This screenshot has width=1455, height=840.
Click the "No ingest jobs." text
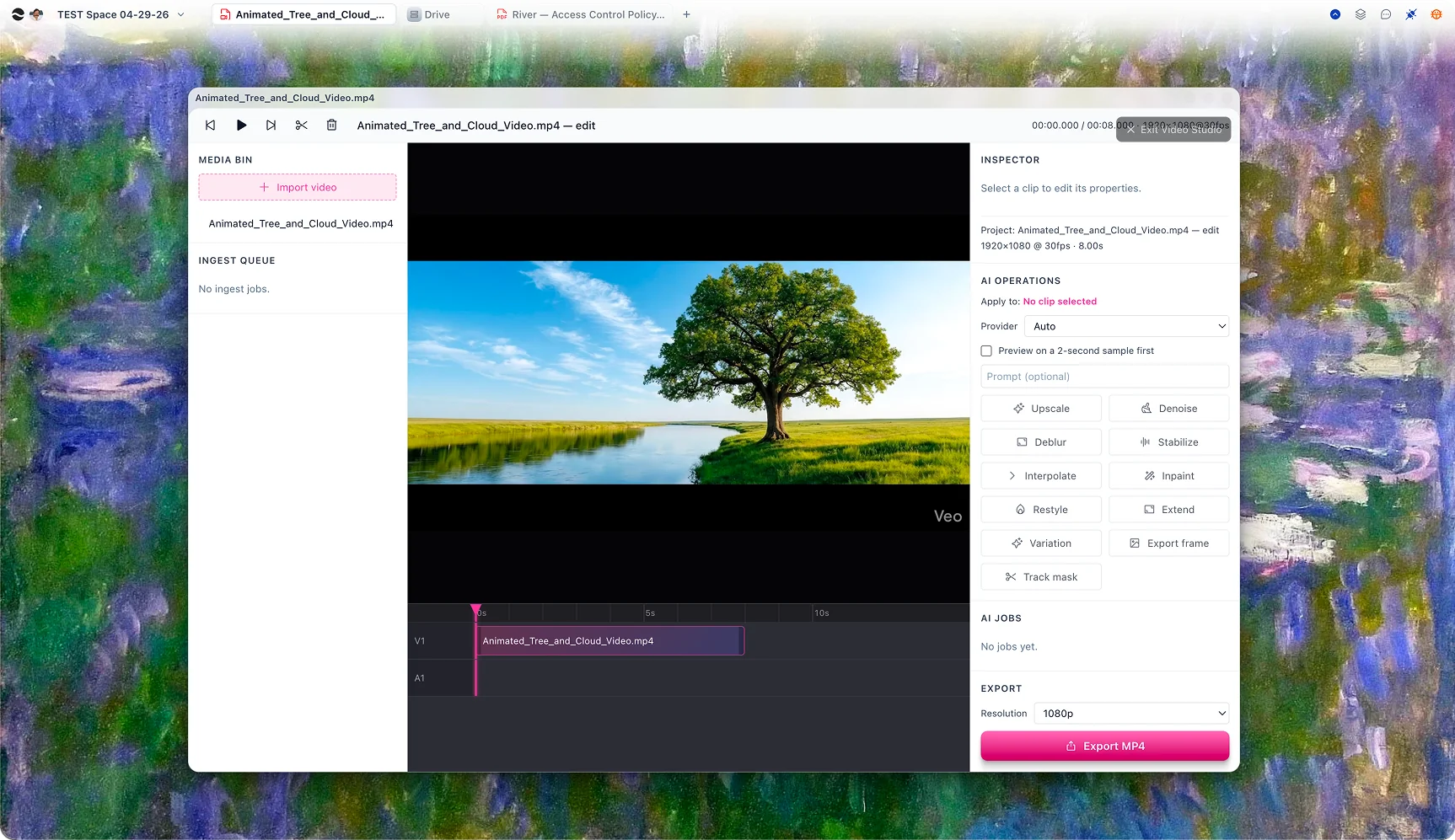(234, 289)
